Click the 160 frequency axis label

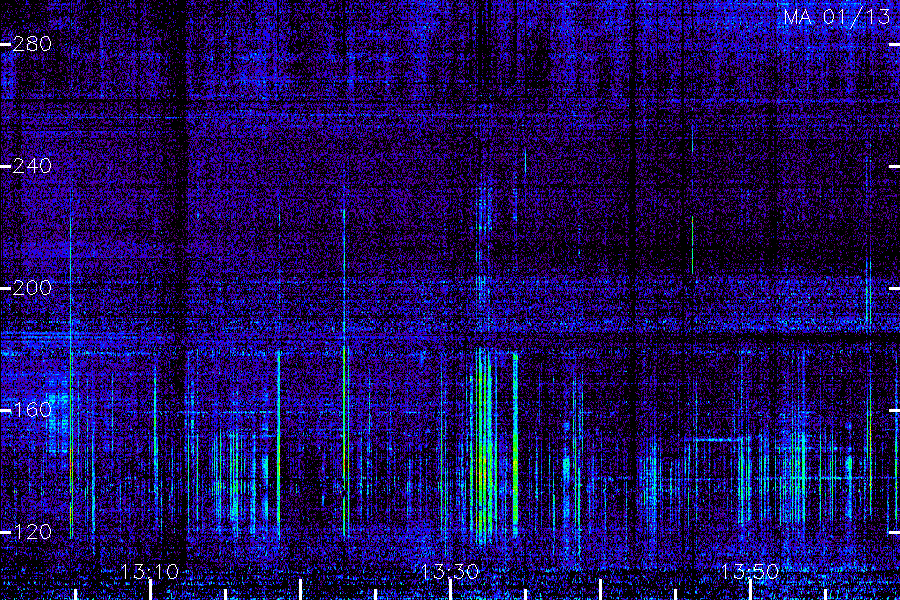pyautogui.click(x=32, y=410)
